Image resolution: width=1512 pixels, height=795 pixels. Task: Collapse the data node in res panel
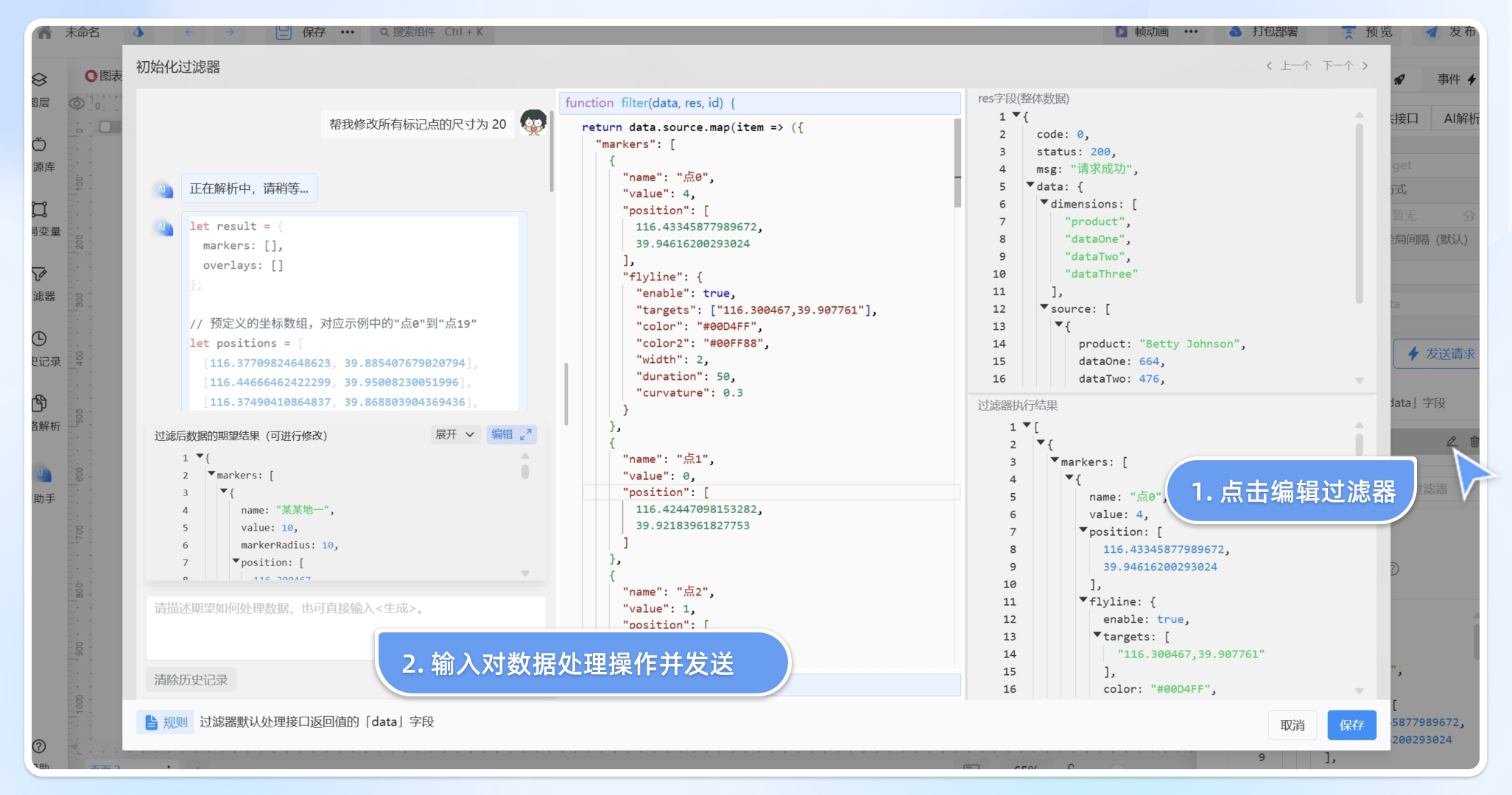[x=1030, y=185]
